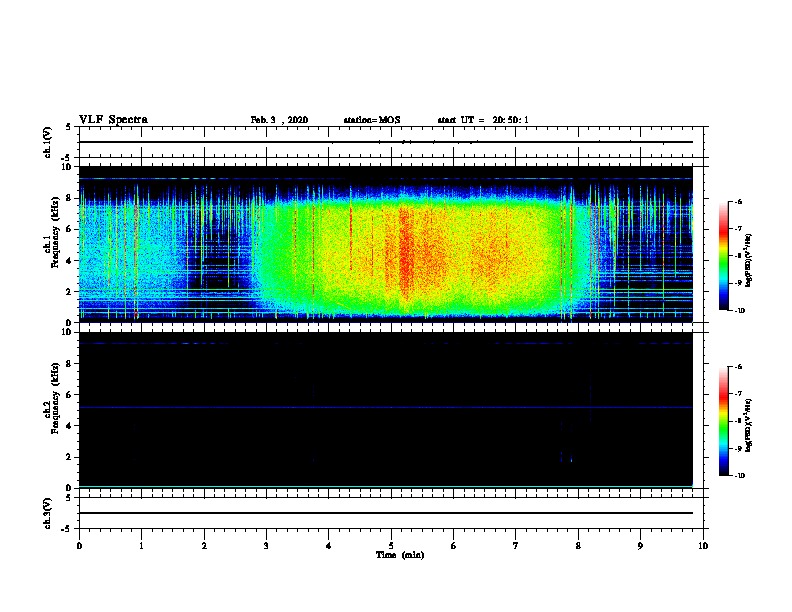Click the '4' frequency tick on ch.2 spectrogram

point(69,426)
